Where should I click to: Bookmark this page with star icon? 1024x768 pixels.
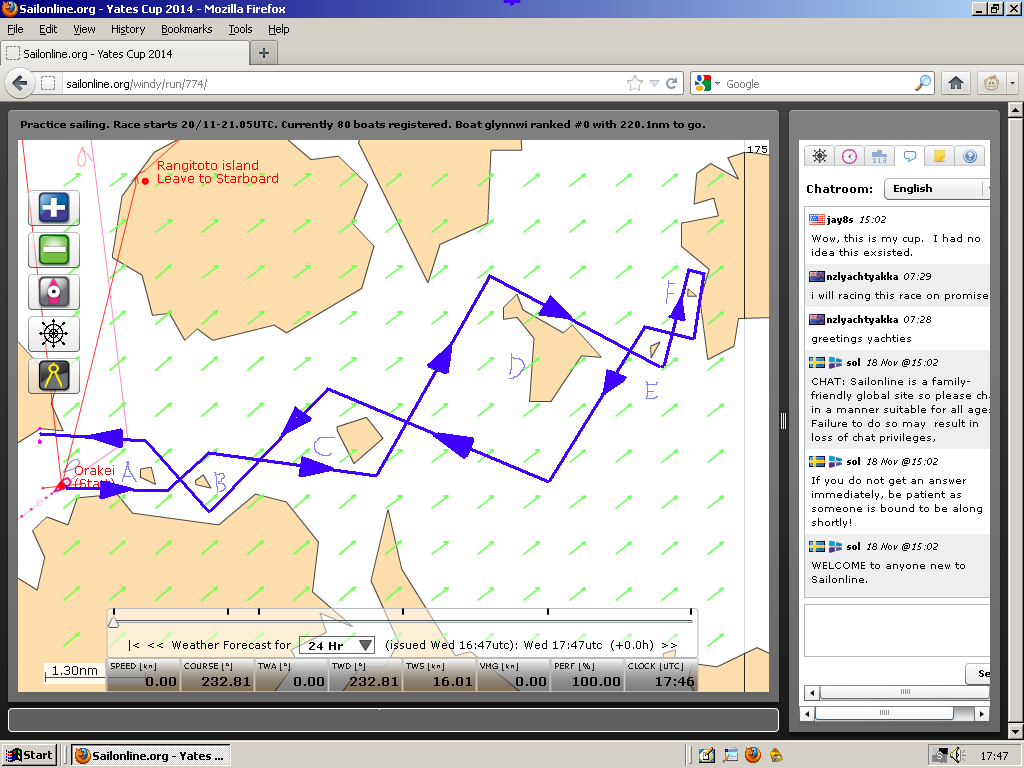point(634,84)
